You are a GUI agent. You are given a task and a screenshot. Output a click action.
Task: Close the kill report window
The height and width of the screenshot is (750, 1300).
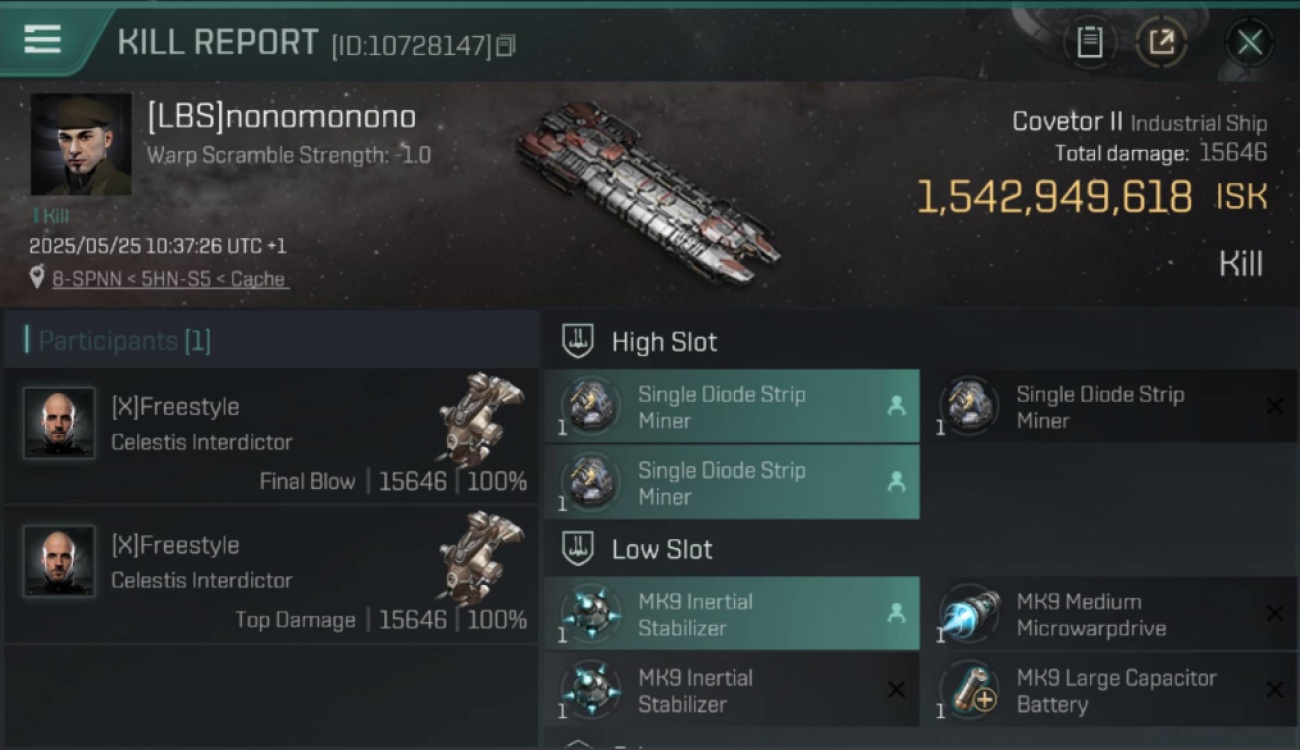1249,42
